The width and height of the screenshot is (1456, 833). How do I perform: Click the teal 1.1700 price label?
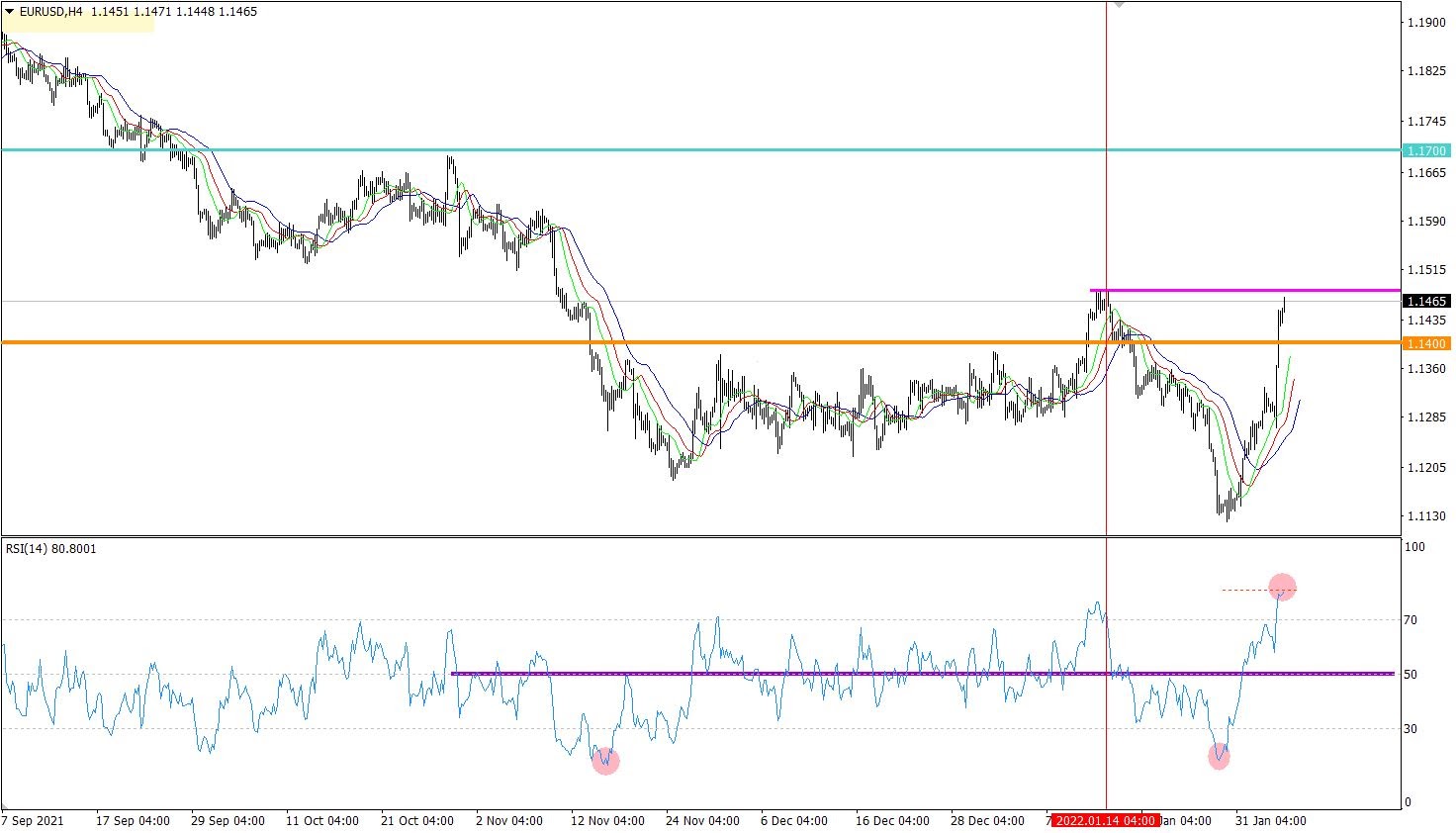1425,150
